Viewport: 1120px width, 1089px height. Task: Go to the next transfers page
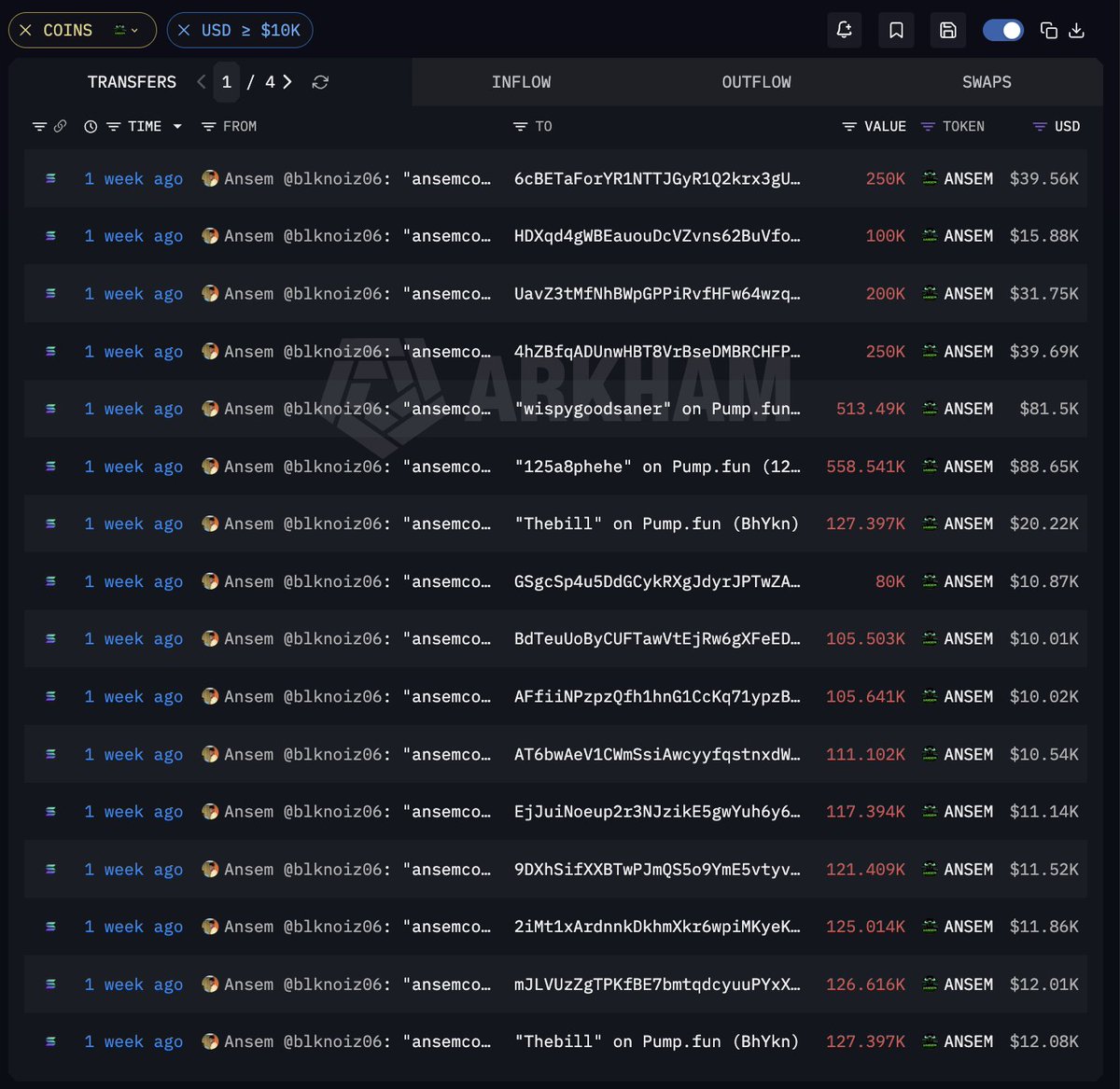pos(287,82)
